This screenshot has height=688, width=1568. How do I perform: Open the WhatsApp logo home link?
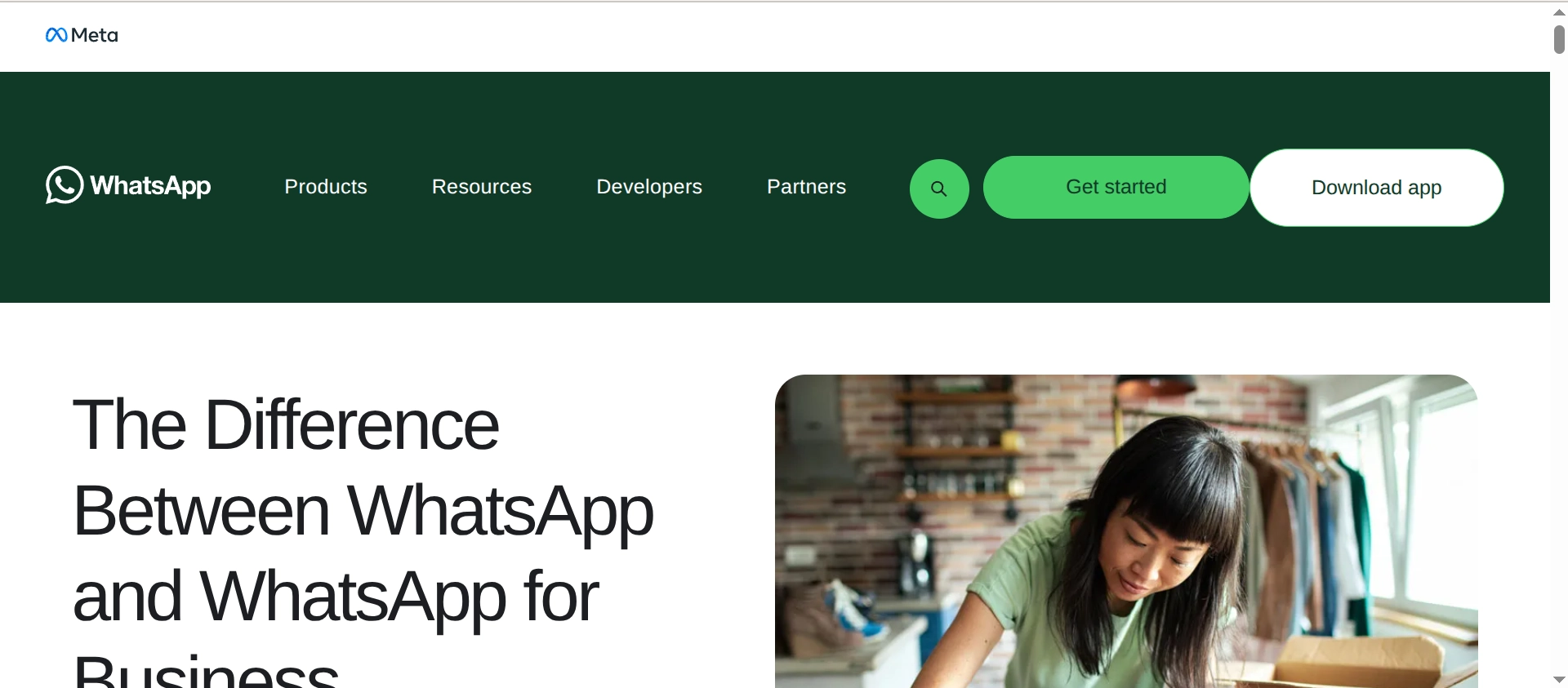(128, 185)
